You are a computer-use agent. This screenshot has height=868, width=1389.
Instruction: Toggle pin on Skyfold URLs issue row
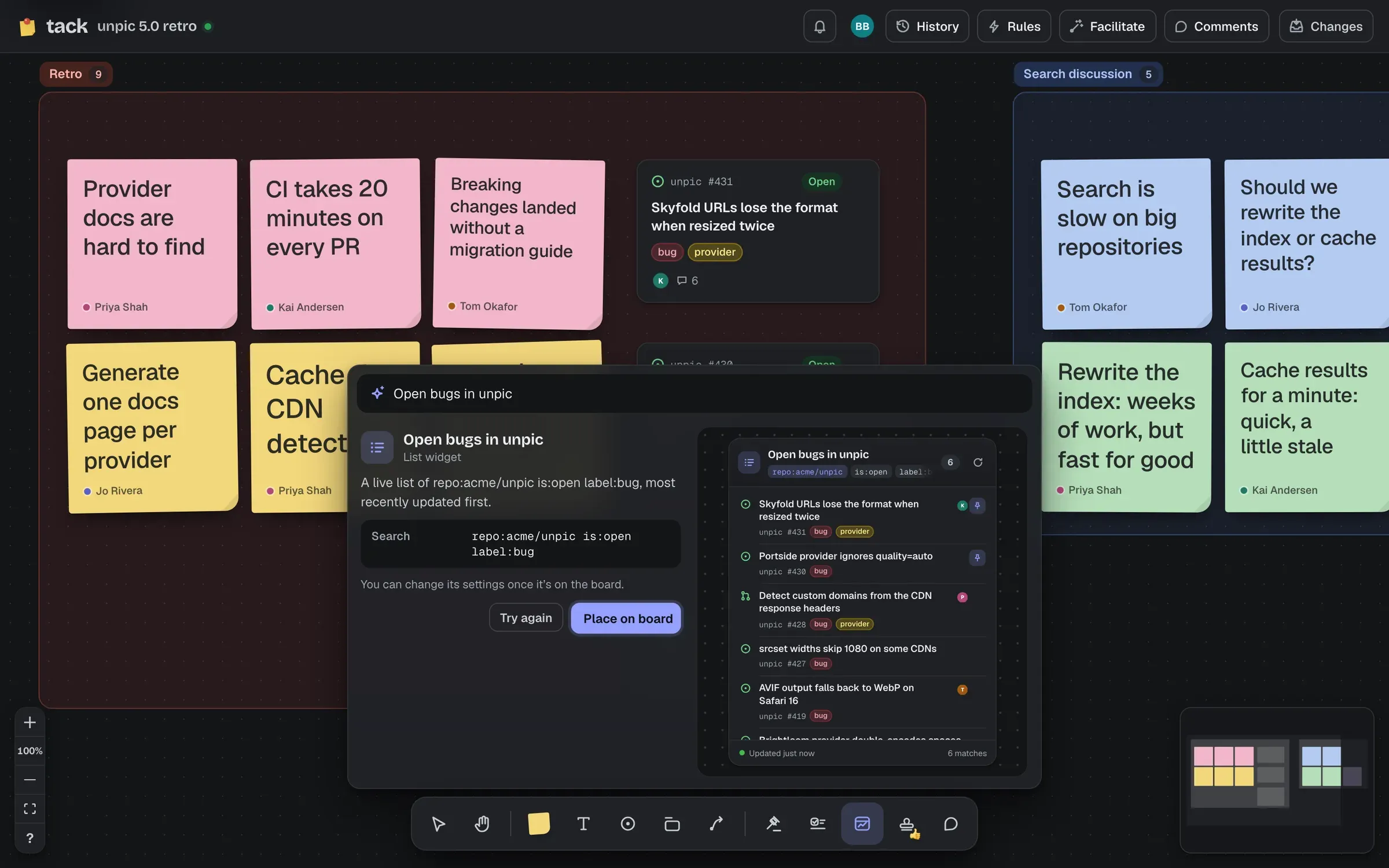pos(978,505)
